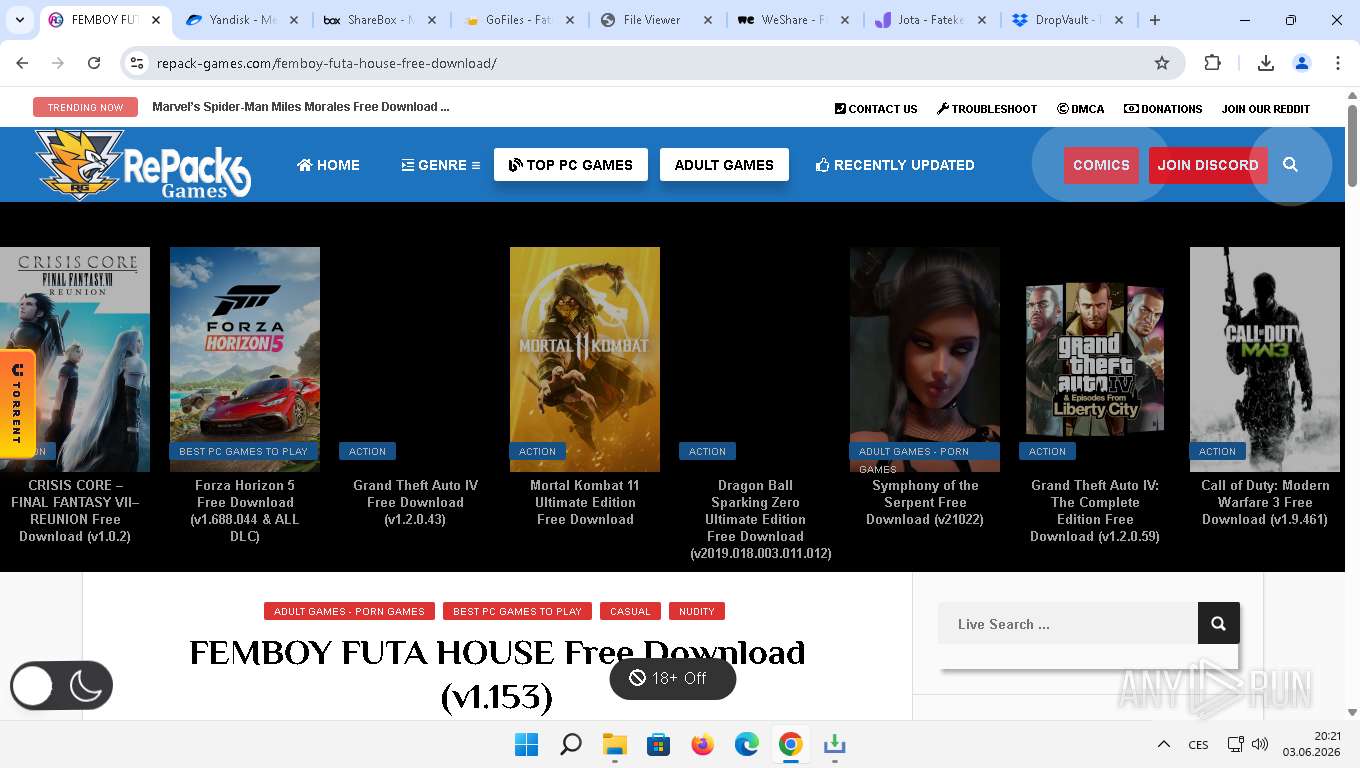Screen dimensions: 1360x768
Task: Click the site search magnifier in the navbar
Action: pos(1291,165)
